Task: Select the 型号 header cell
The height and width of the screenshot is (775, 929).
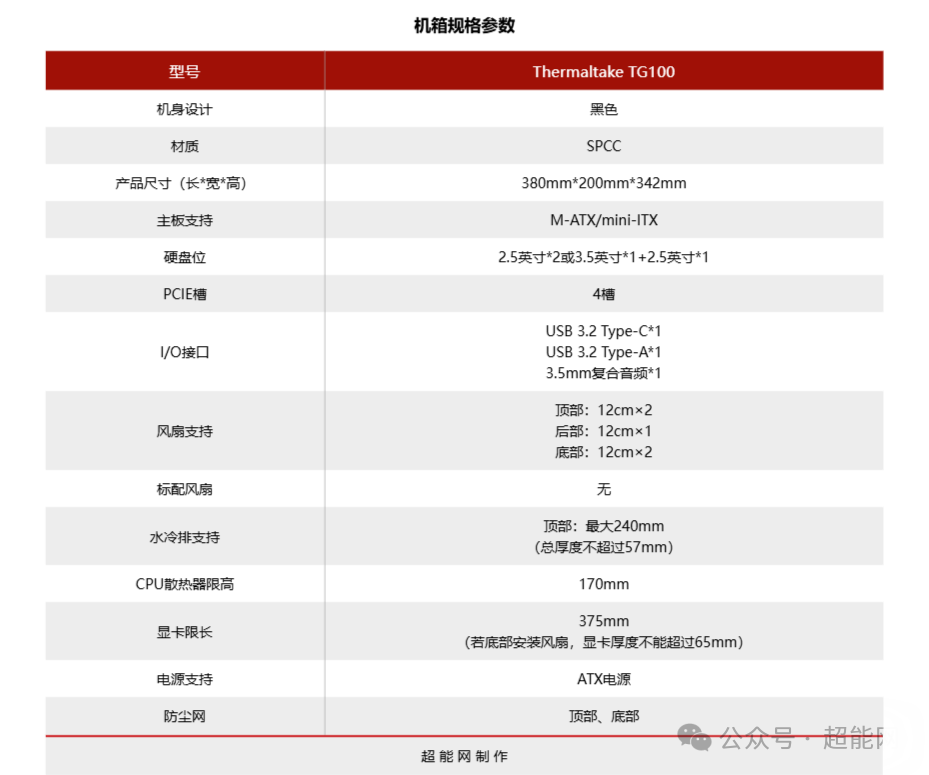Action: (x=183, y=71)
